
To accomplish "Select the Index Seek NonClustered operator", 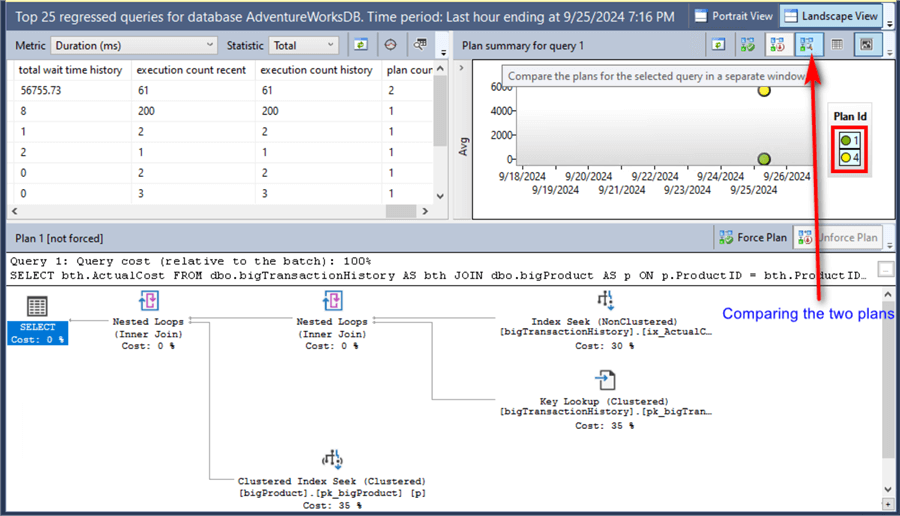I will [x=605, y=320].
